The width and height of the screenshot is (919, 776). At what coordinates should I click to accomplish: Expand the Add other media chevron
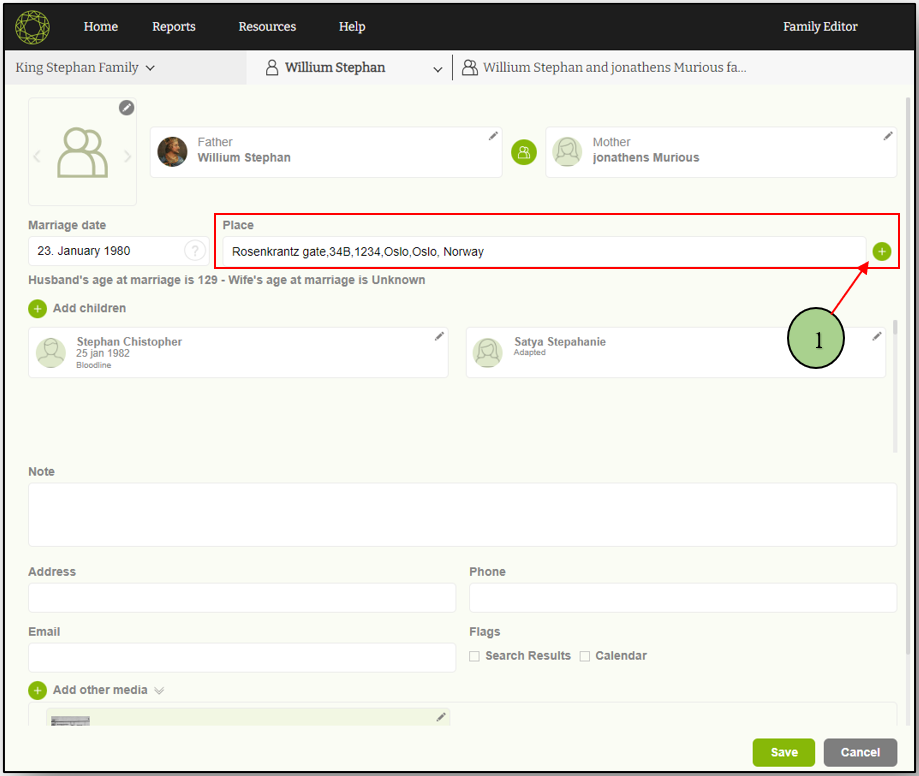point(159,690)
